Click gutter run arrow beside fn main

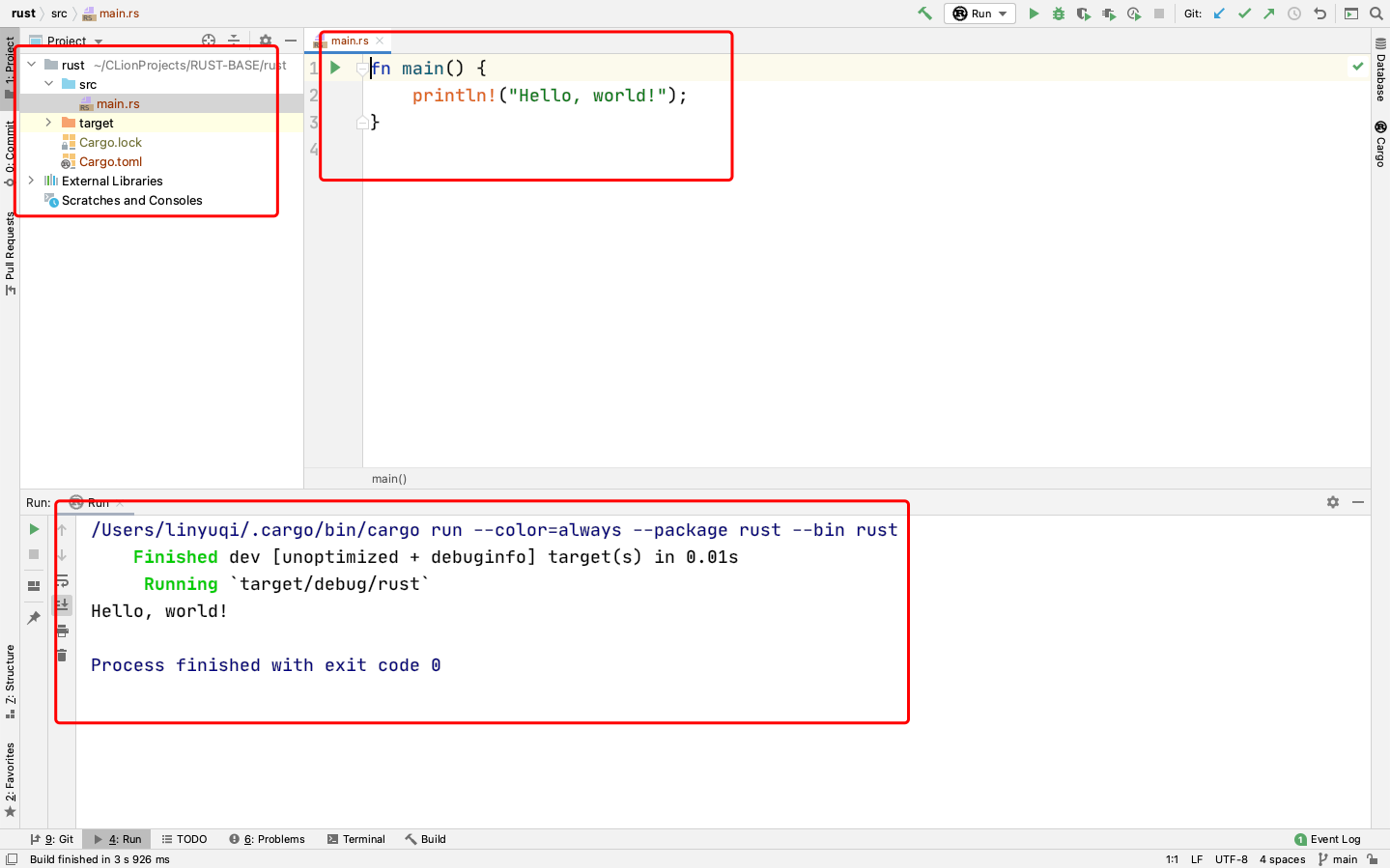pos(335,68)
